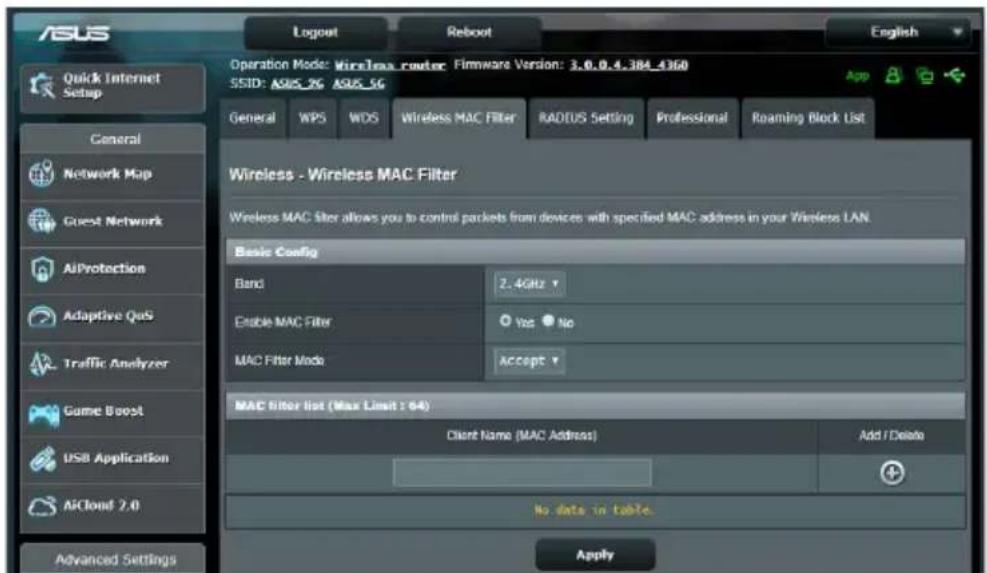The width and height of the screenshot is (987, 573).
Task: Click the Band label
Action: tap(249, 284)
